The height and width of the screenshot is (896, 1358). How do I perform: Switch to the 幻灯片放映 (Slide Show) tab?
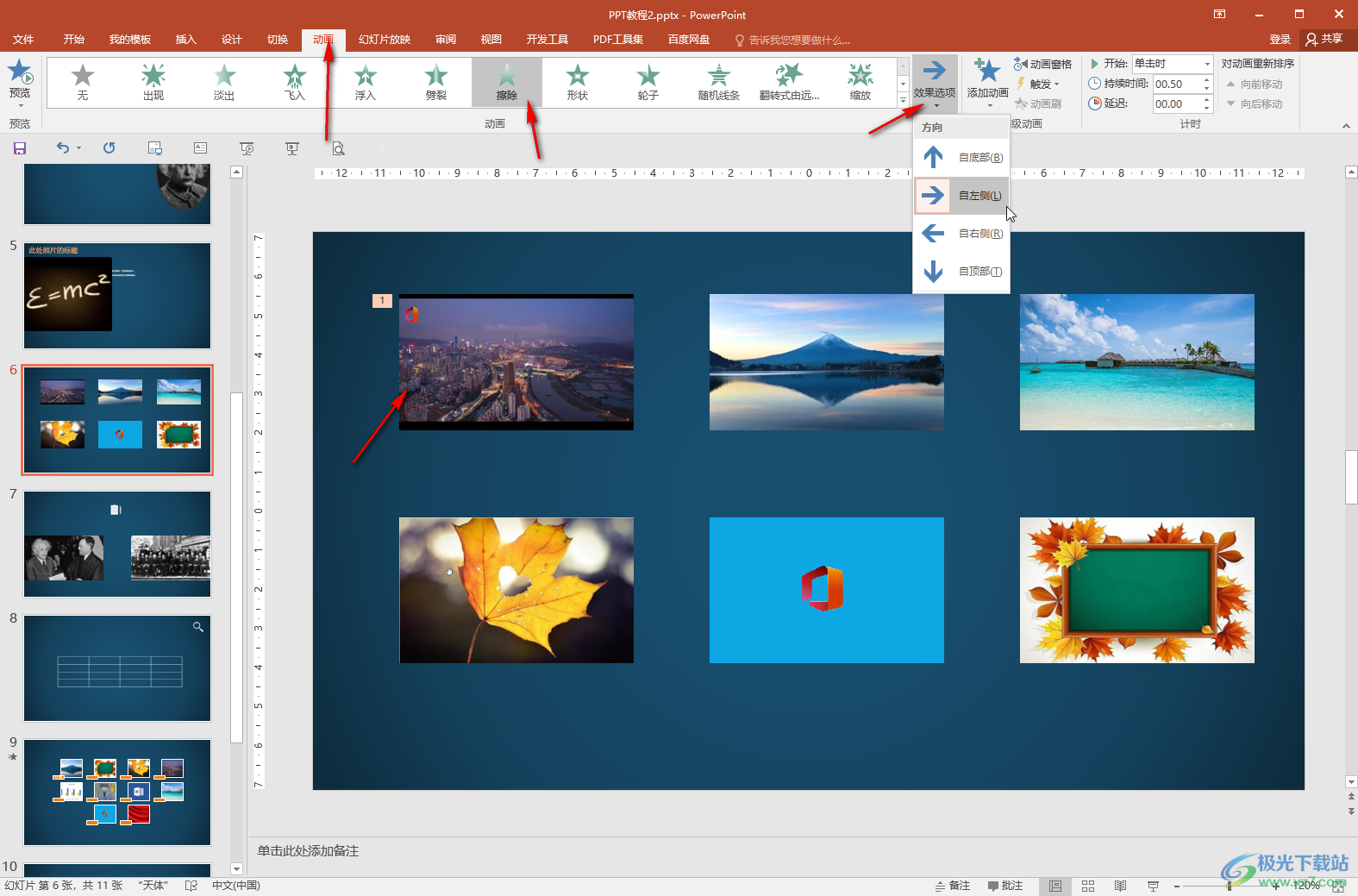pyautogui.click(x=385, y=40)
